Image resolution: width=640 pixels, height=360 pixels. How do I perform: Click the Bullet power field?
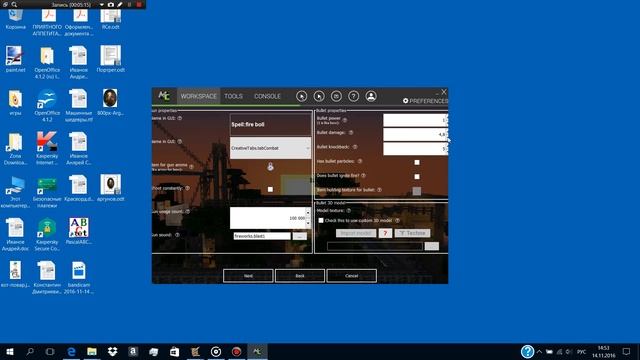[x=415, y=120]
